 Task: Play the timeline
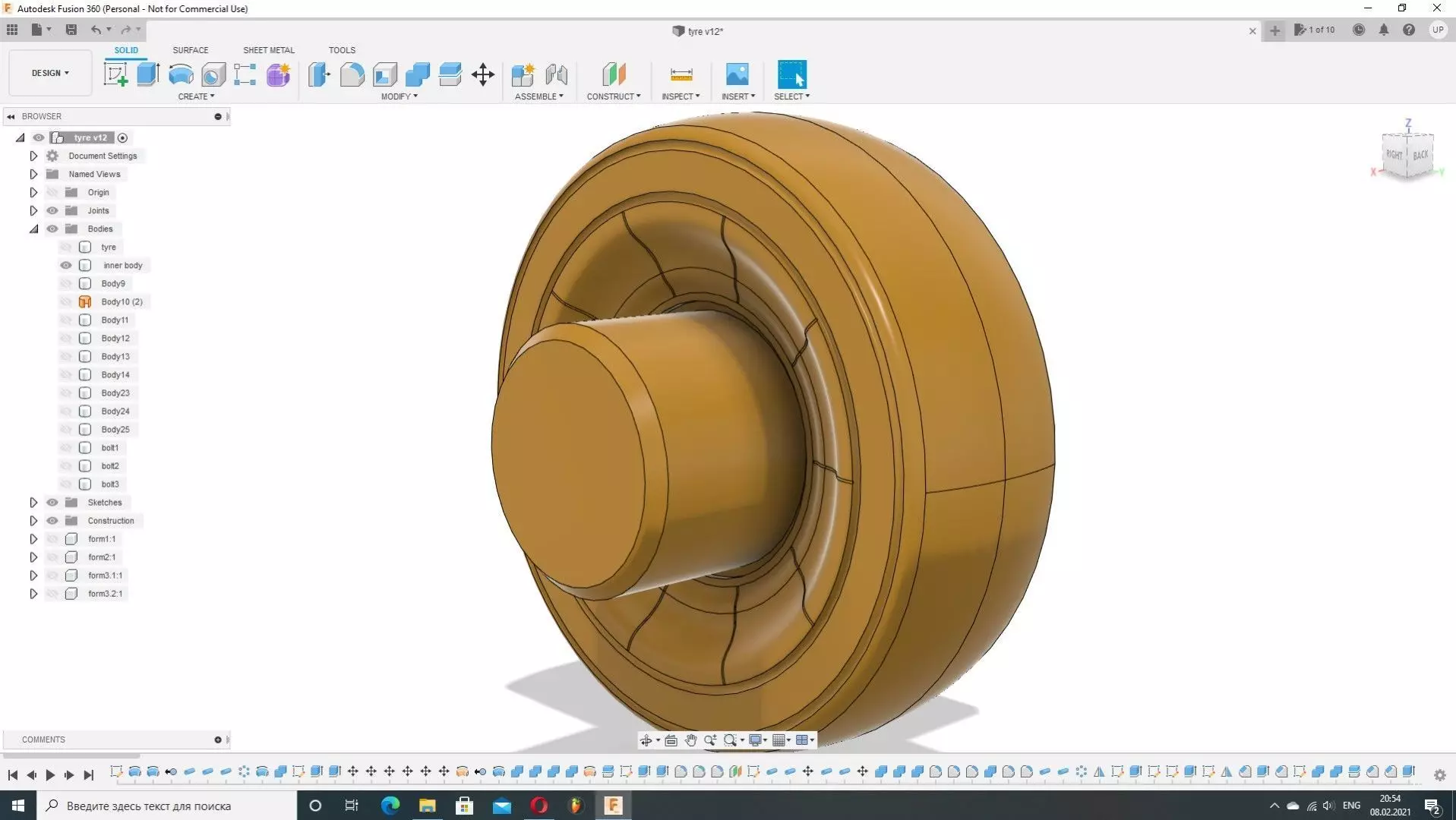[x=50, y=775]
